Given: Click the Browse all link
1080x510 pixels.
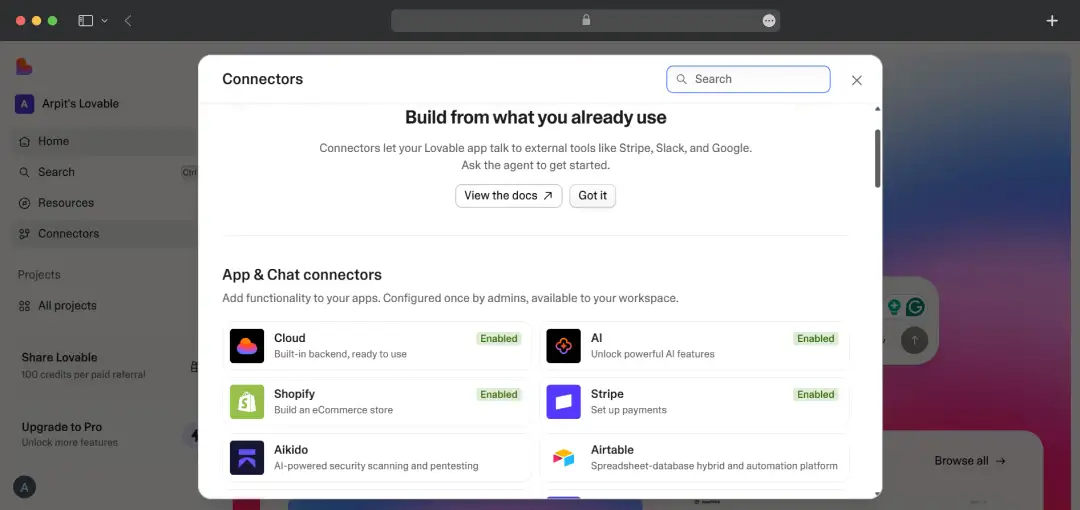Looking at the screenshot, I should click(x=970, y=461).
